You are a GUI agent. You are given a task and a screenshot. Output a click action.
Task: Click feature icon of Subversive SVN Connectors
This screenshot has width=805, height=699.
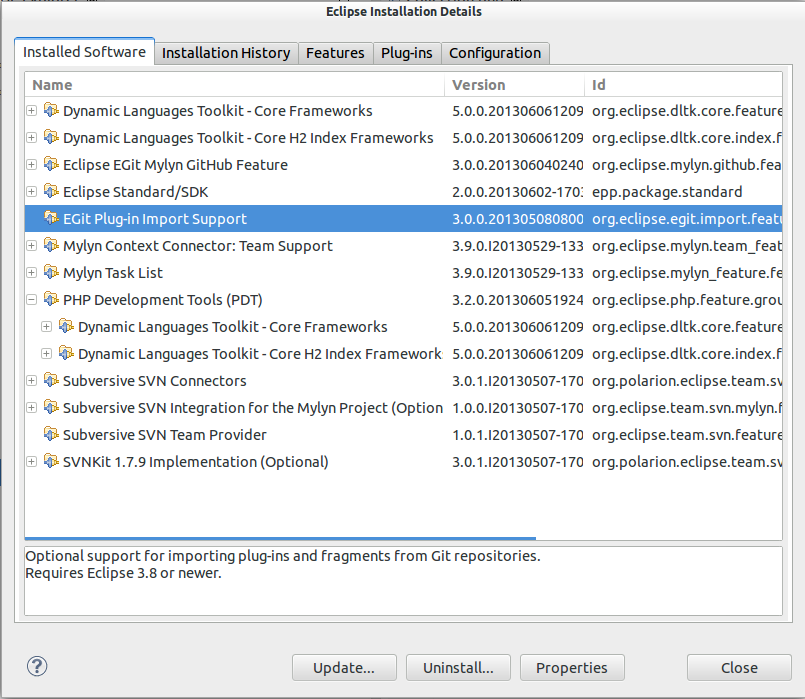(x=51, y=380)
